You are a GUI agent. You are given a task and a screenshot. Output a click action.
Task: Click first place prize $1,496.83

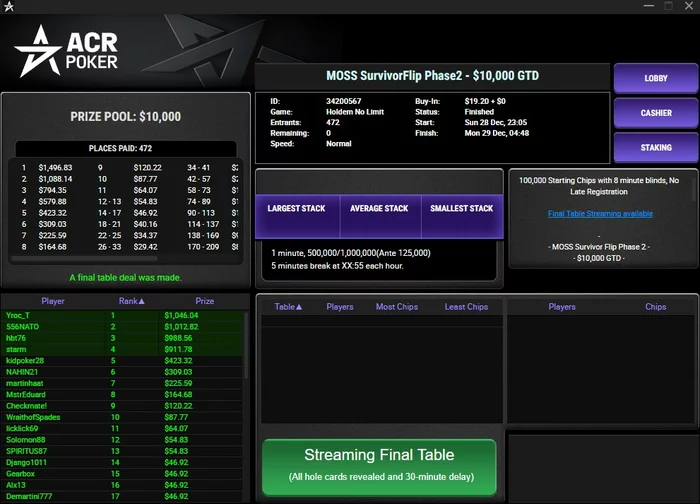(x=55, y=167)
